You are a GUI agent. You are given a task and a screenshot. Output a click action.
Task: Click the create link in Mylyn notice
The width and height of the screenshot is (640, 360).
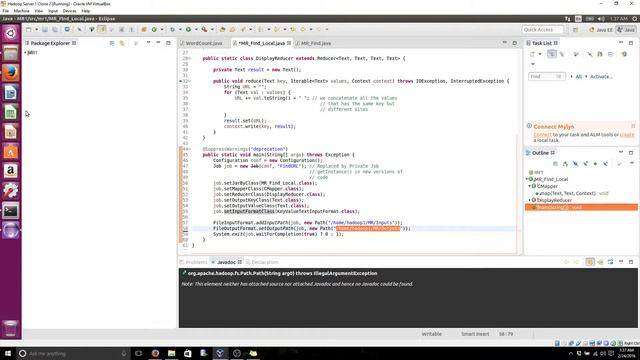click(x=627, y=135)
